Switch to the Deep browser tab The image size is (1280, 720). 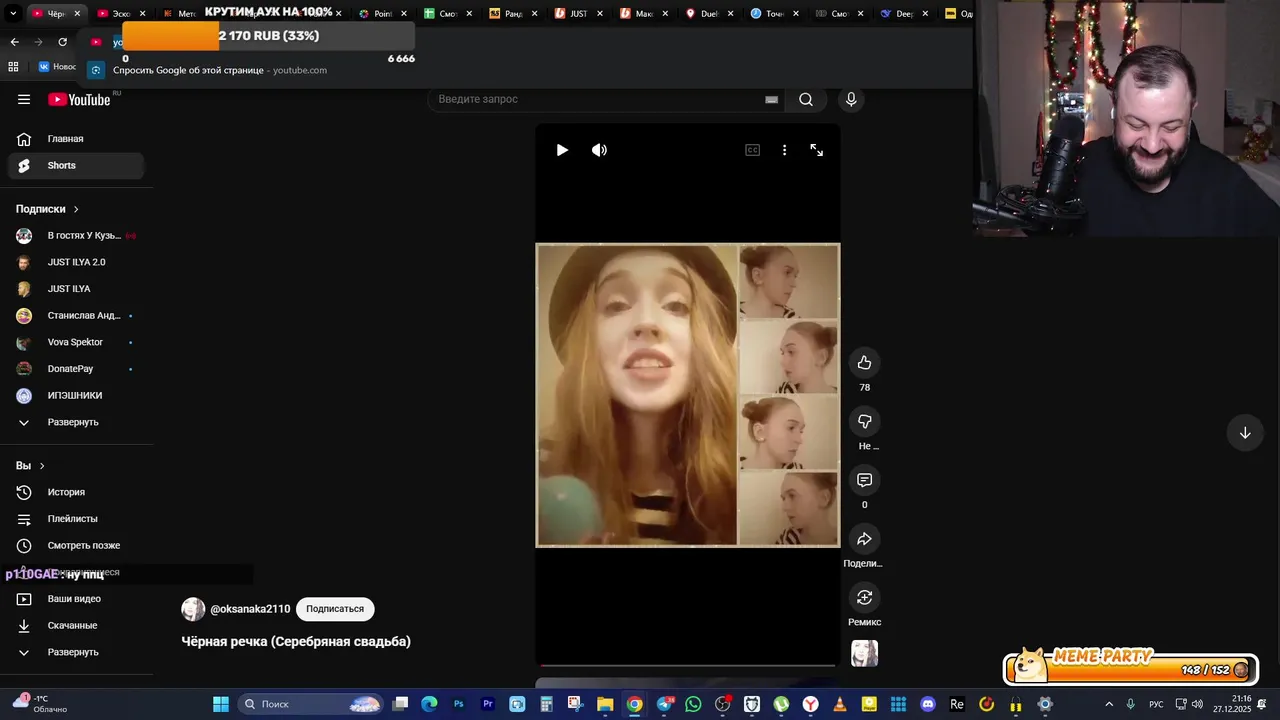pos(905,14)
